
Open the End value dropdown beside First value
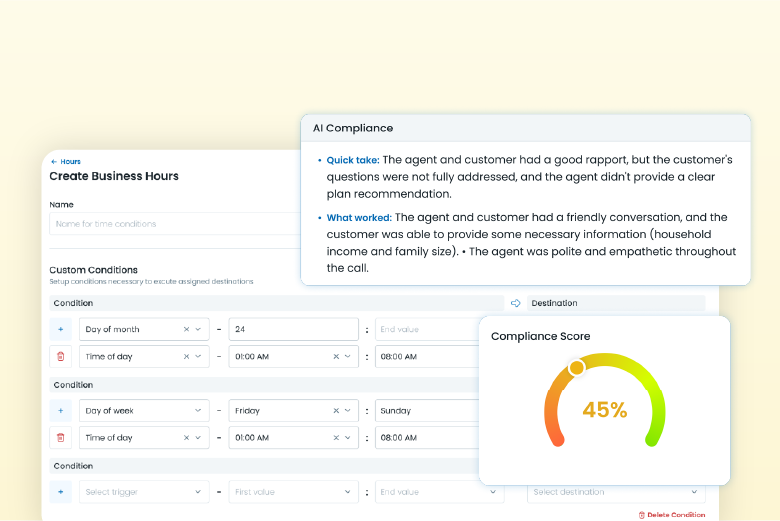(x=438, y=492)
